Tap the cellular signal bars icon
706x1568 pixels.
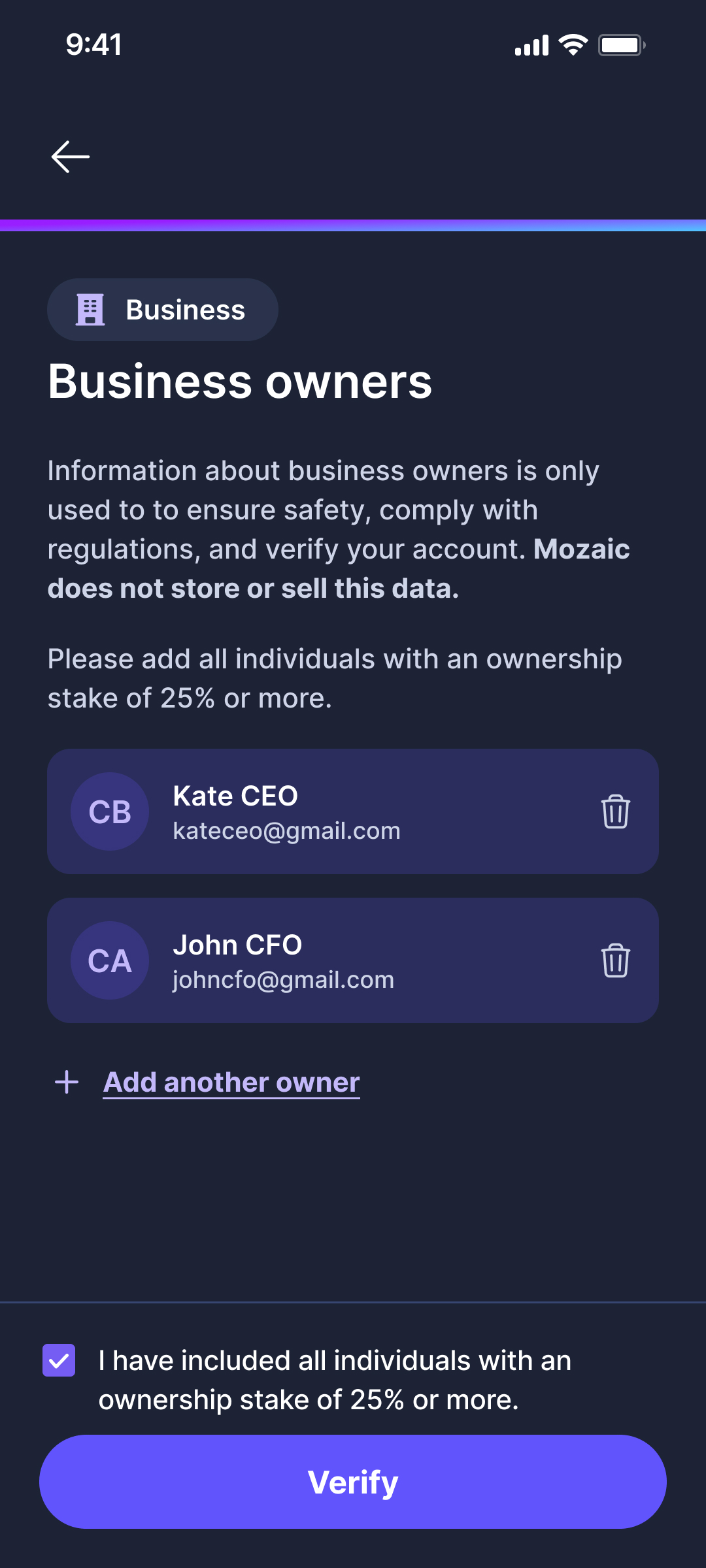coord(531,46)
